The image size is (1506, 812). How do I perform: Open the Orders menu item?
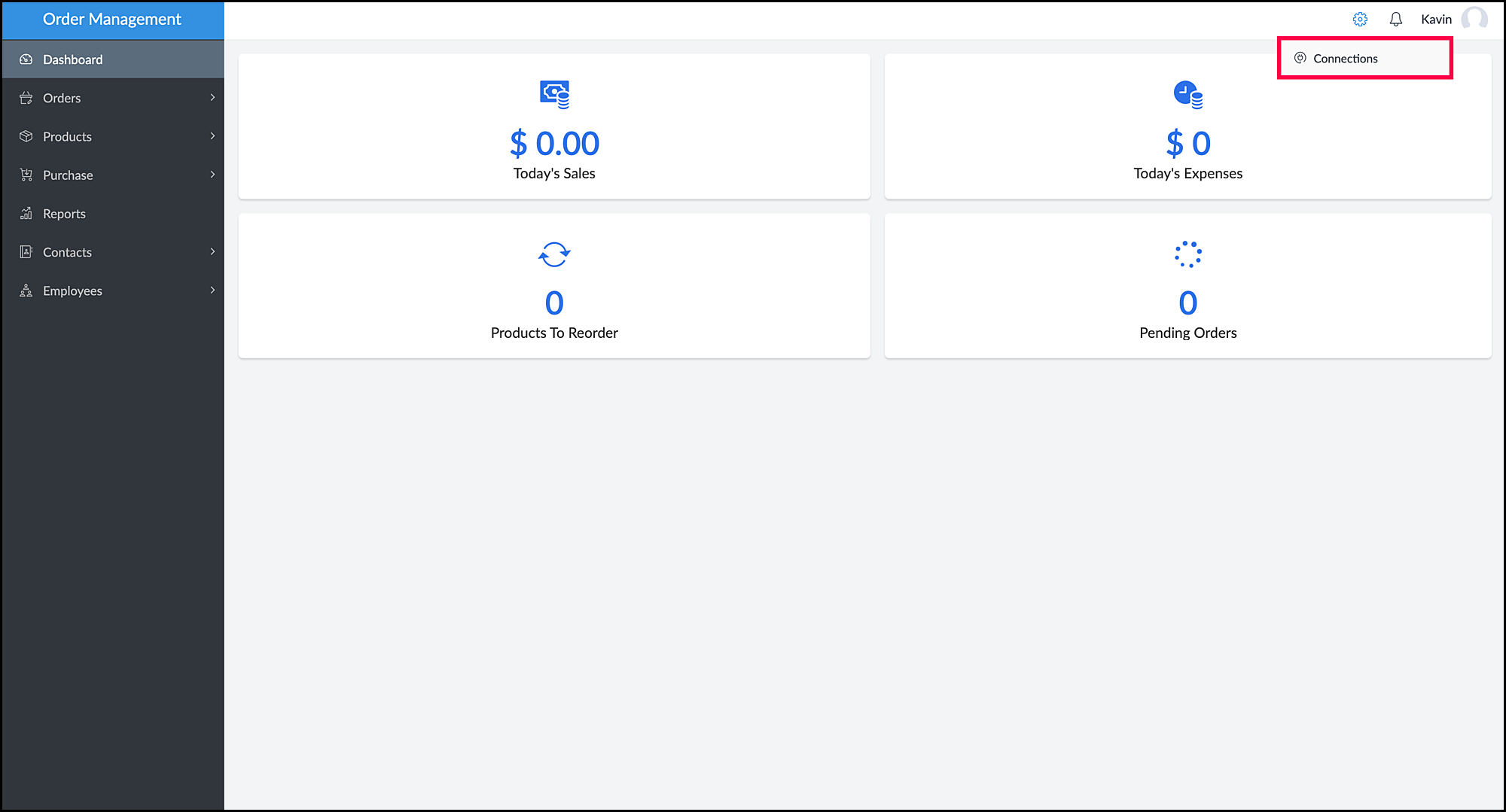click(113, 98)
